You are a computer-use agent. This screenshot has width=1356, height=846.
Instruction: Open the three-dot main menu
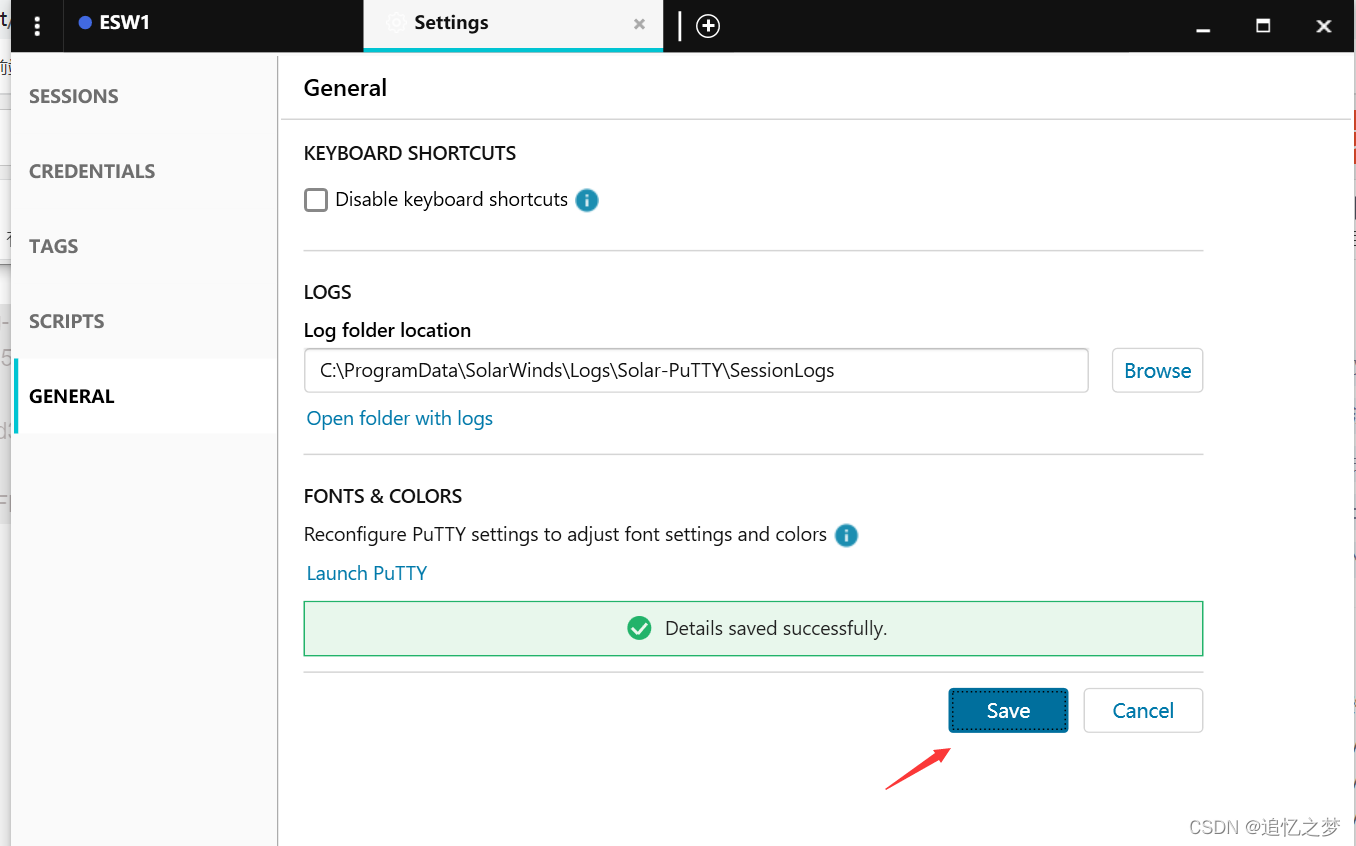pos(37,26)
